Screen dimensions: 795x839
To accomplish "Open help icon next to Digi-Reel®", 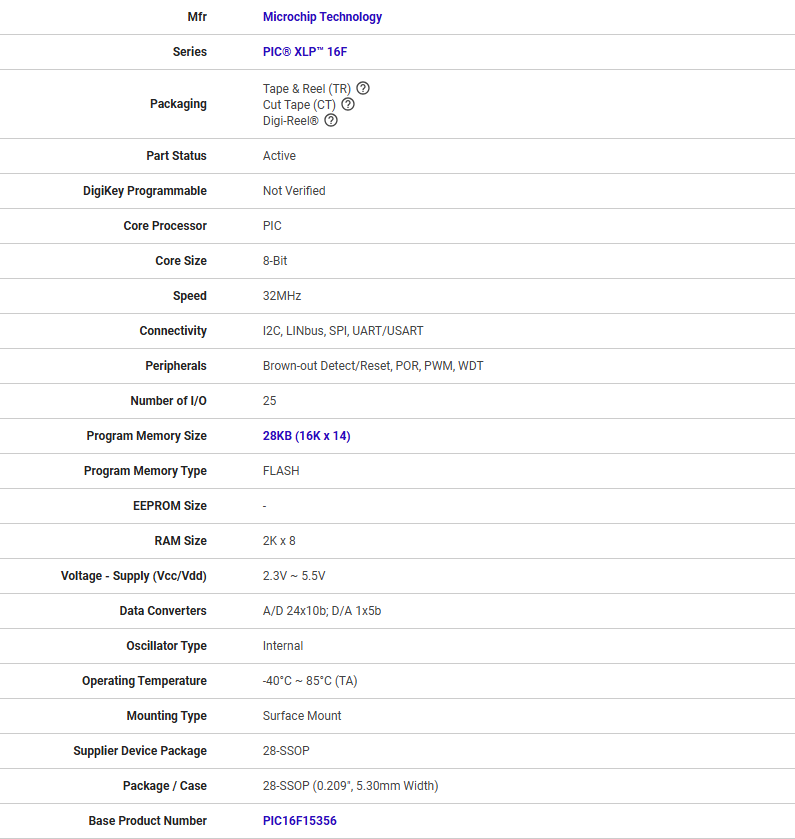I will 331,120.
